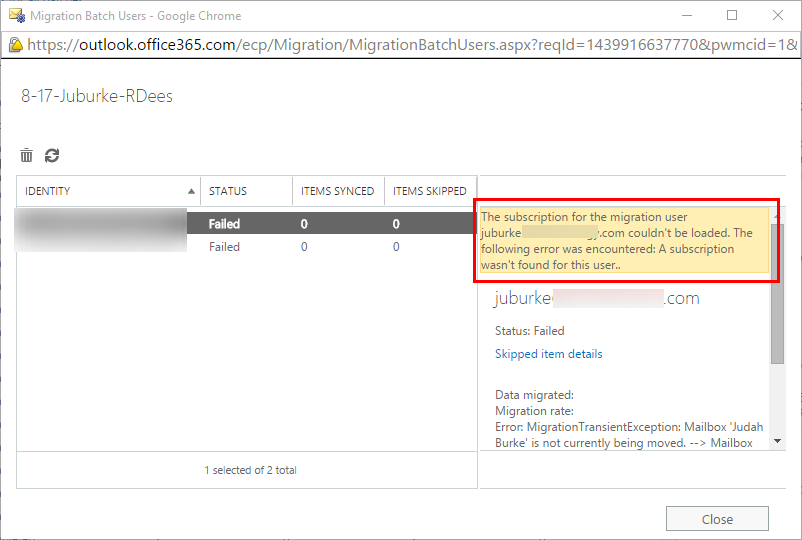Click the '1 selected of 2 total' text
This screenshot has width=802, height=540.
click(x=250, y=470)
